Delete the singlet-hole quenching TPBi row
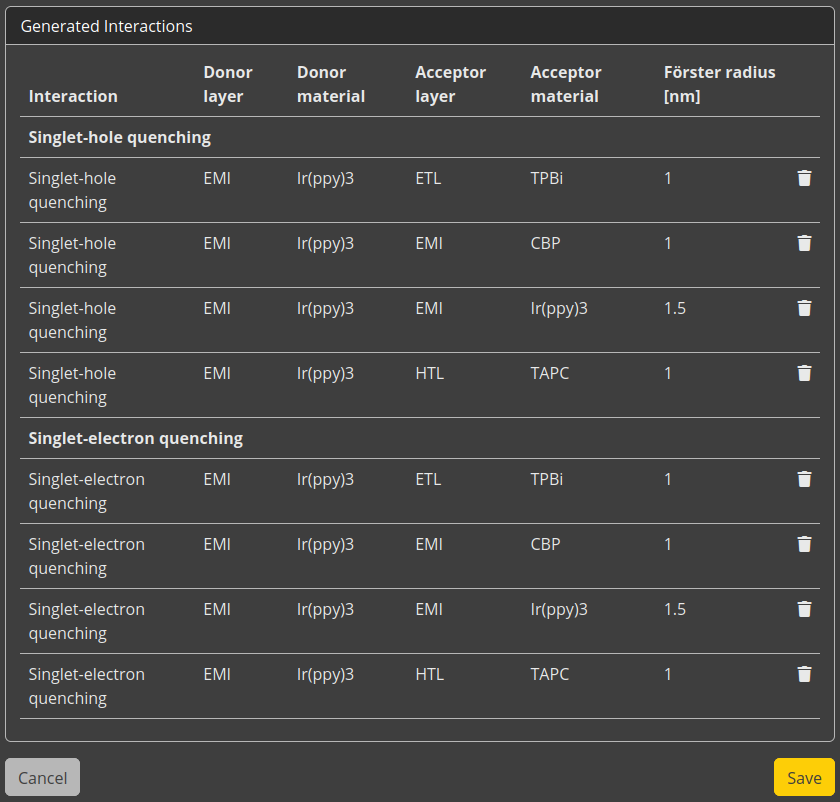This screenshot has width=840, height=802. [x=804, y=179]
